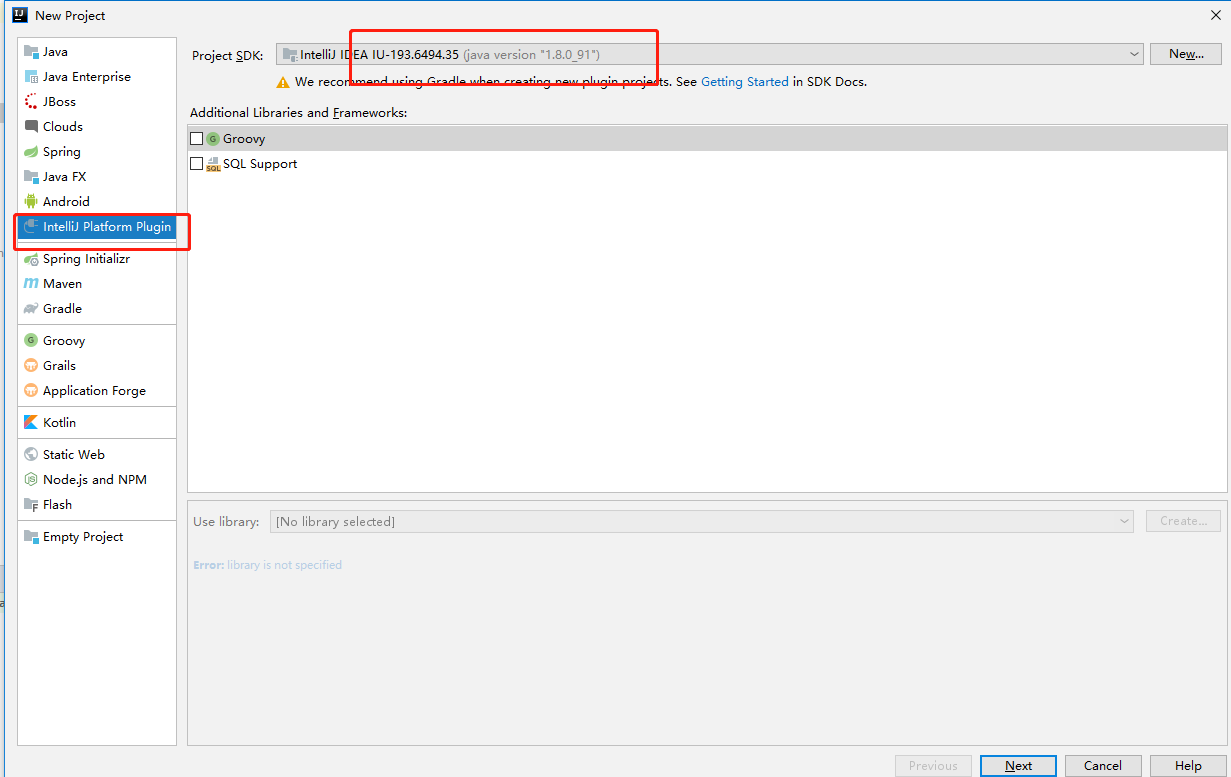Open the Use library dropdown
Viewport: 1231px width, 777px height.
click(701, 521)
